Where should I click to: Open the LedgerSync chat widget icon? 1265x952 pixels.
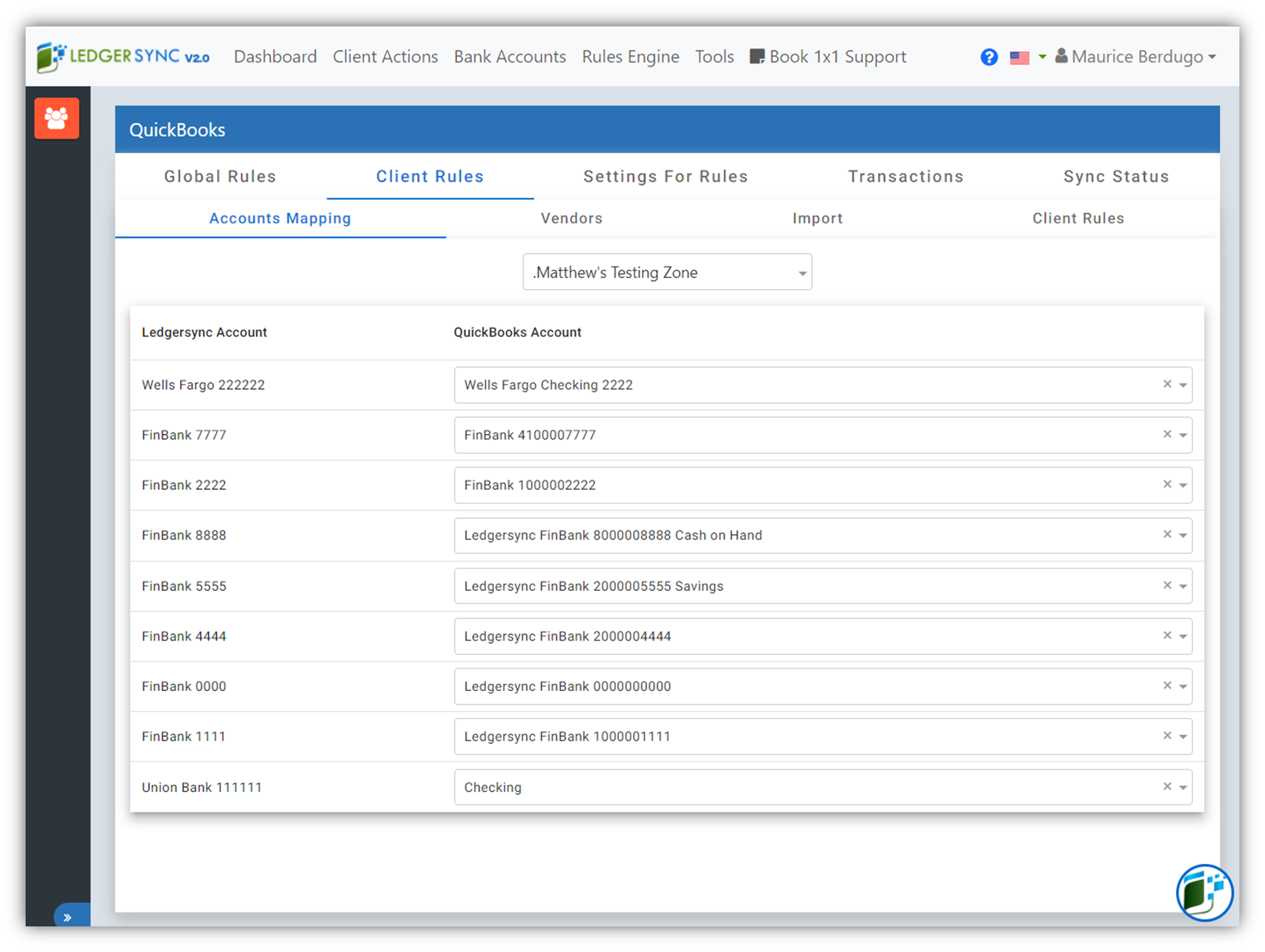click(1204, 893)
